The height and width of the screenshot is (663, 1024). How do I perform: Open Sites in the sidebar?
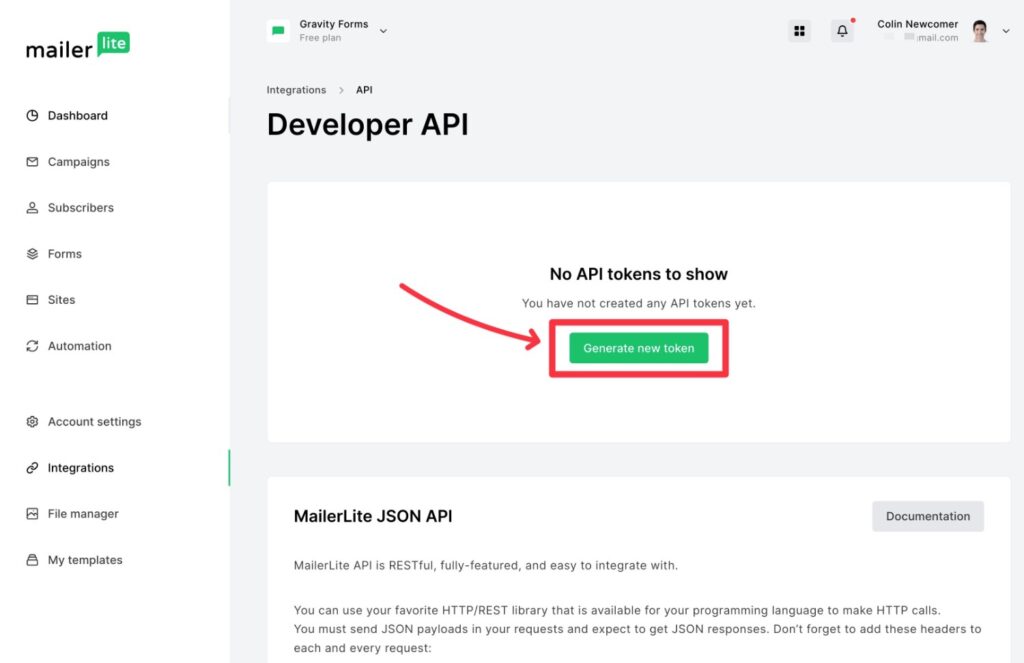pos(61,300)
